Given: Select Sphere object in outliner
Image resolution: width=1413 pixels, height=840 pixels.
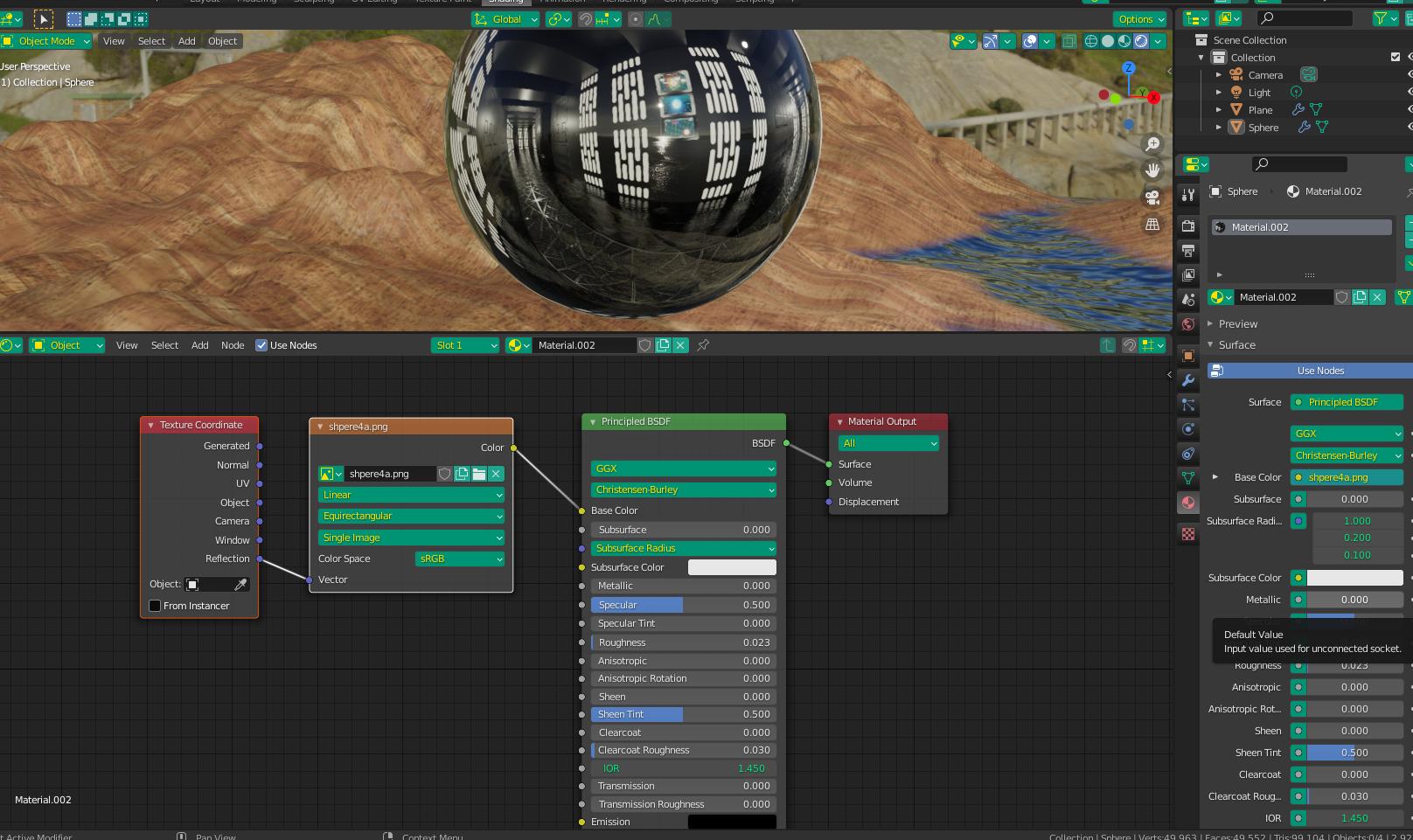Looking at the screenshot, I should (x=1263, y=128).
